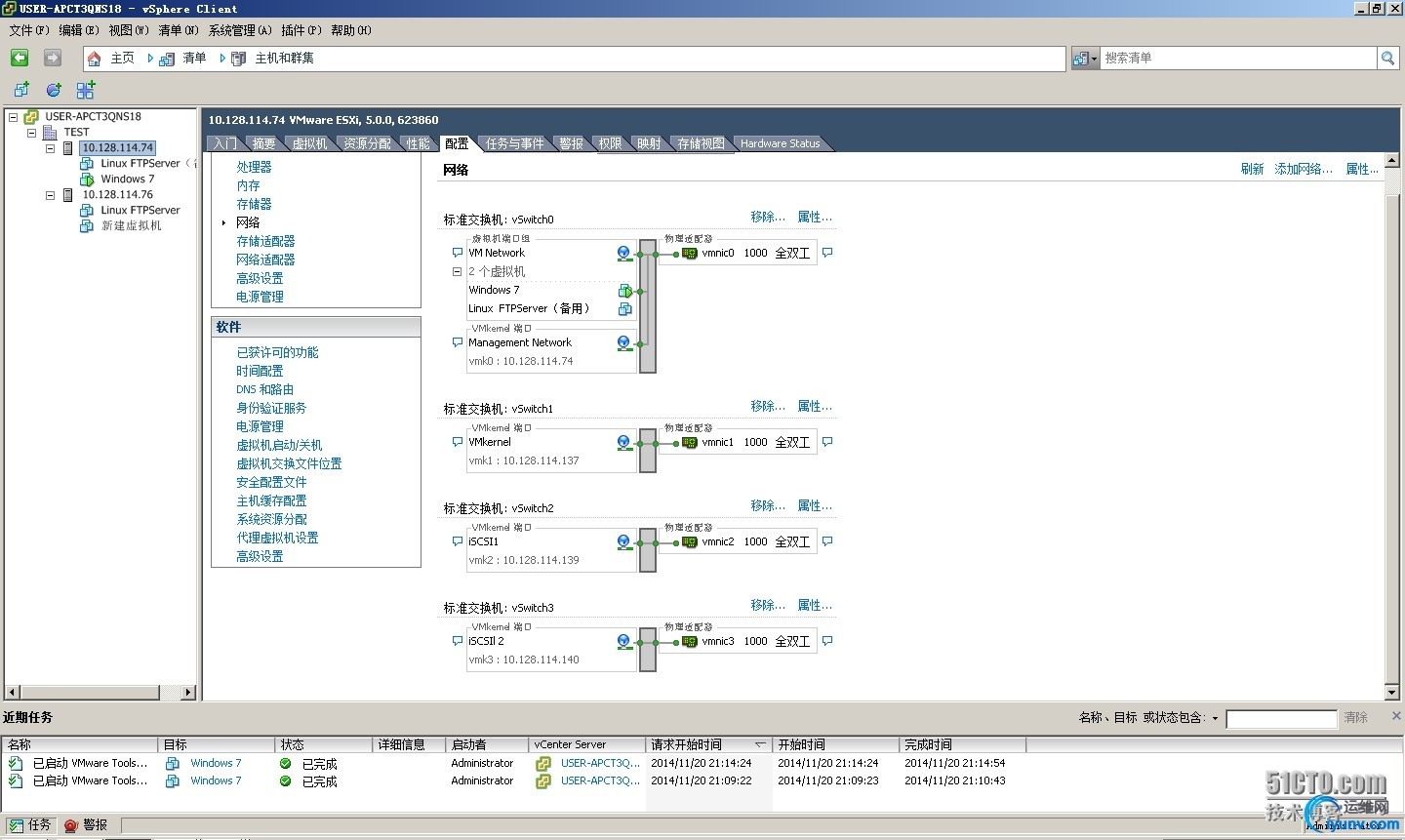Click the 新建虚拟机 VM icon in tree
This screenshot has width=1405, height=840.
tap(87, 226)
